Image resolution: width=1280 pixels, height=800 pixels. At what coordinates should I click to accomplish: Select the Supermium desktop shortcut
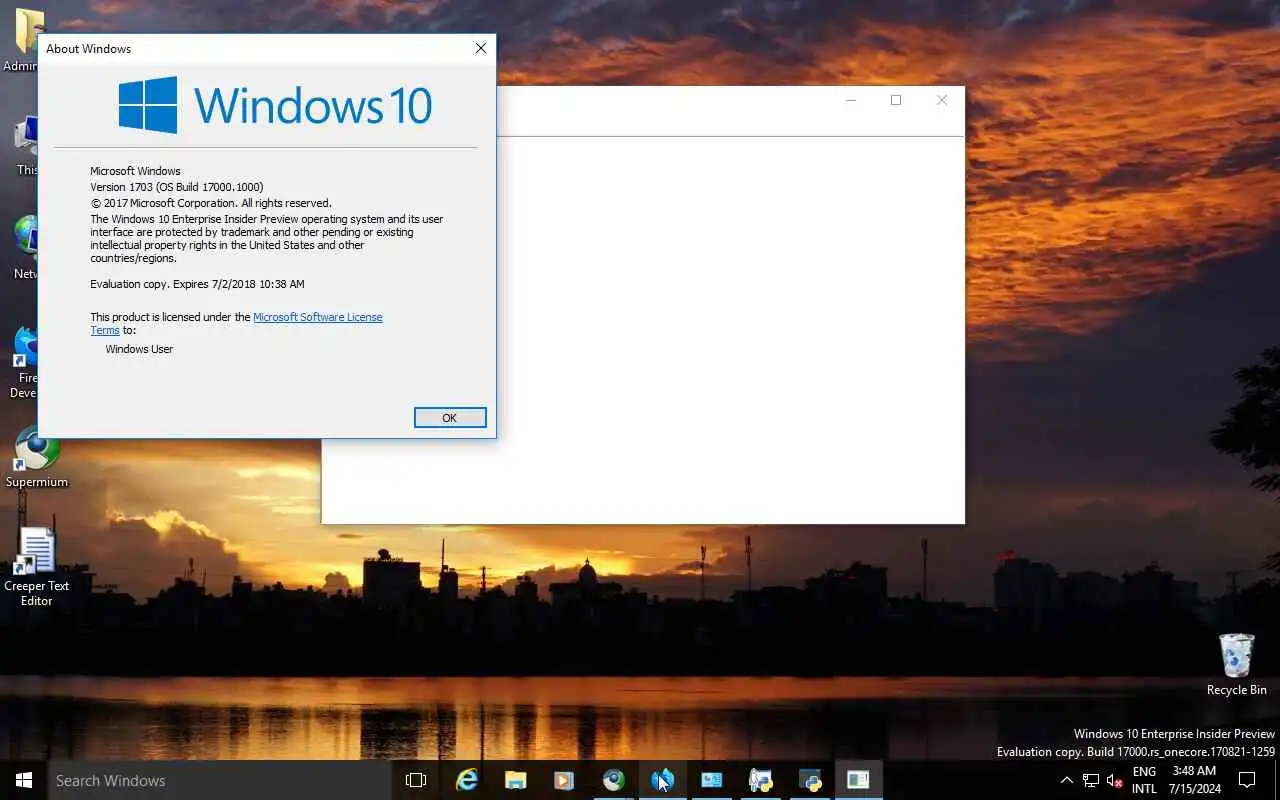coord(37,458)
